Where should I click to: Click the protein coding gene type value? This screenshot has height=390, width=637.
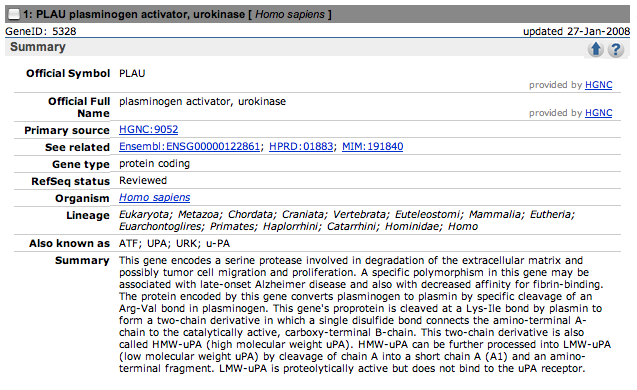point(154,164)
